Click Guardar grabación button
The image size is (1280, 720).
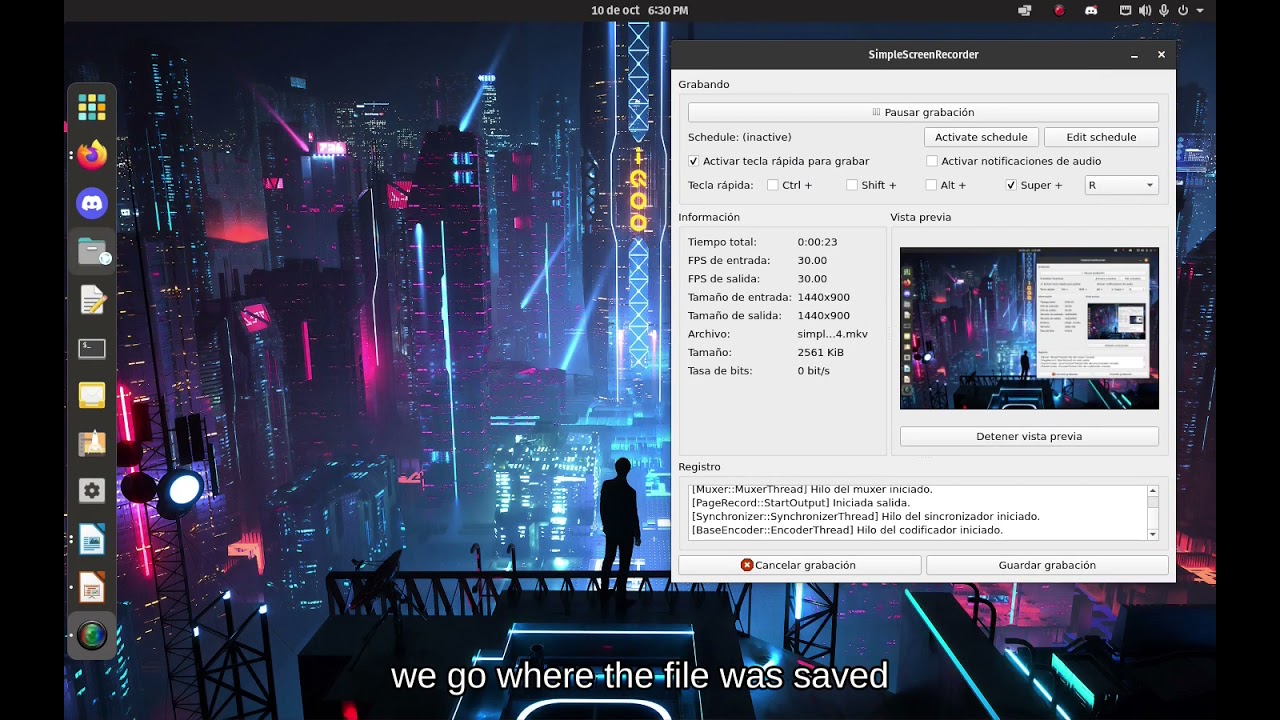(1047, 565)
